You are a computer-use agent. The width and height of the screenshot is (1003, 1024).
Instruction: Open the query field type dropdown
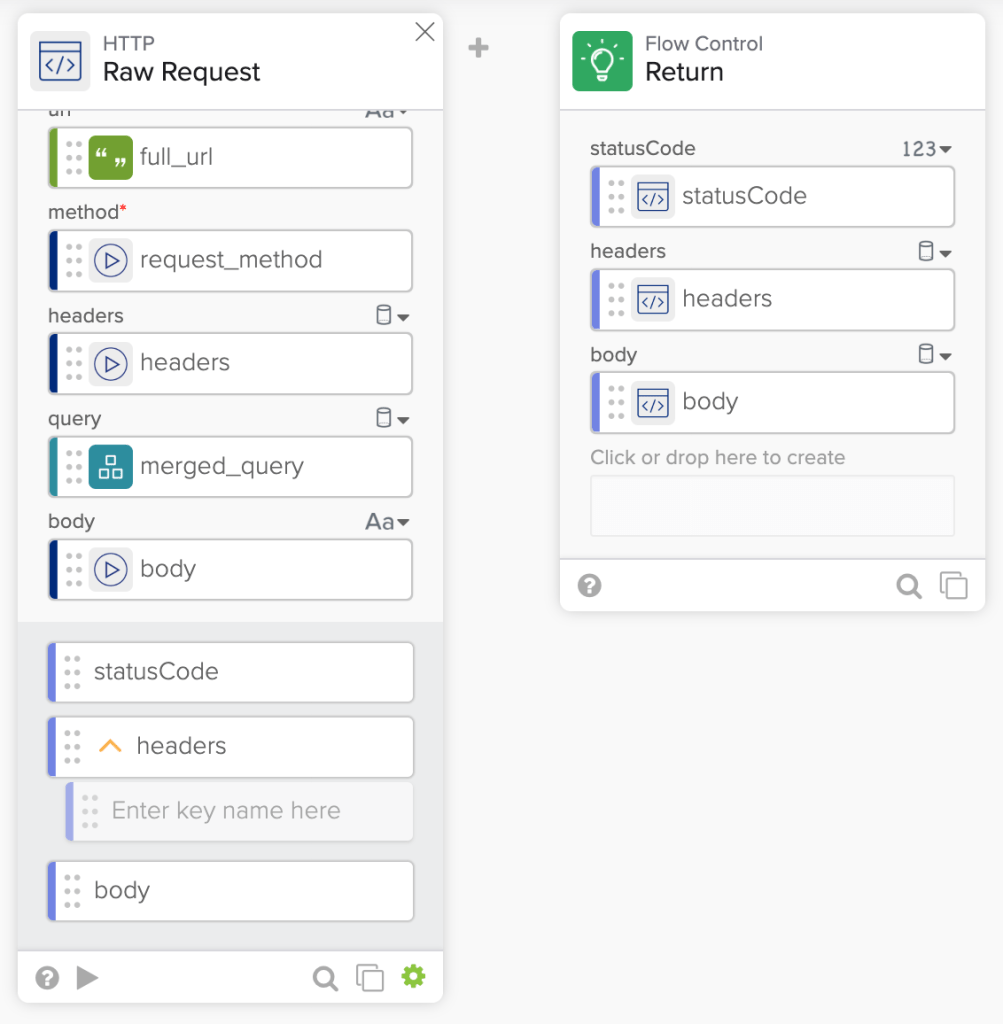[392, 419]
